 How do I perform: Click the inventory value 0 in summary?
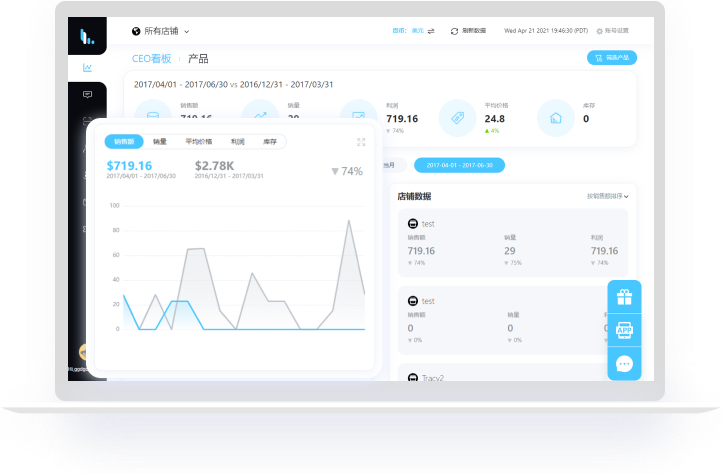point(586,119)
